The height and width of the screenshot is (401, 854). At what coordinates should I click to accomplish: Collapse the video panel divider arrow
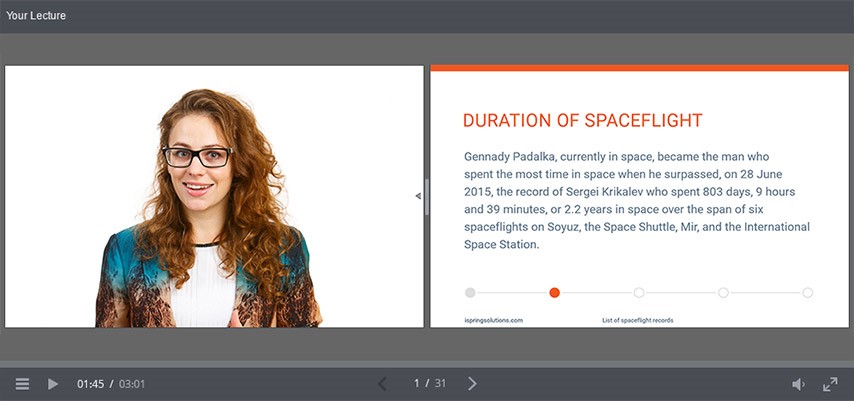point(418,196)
